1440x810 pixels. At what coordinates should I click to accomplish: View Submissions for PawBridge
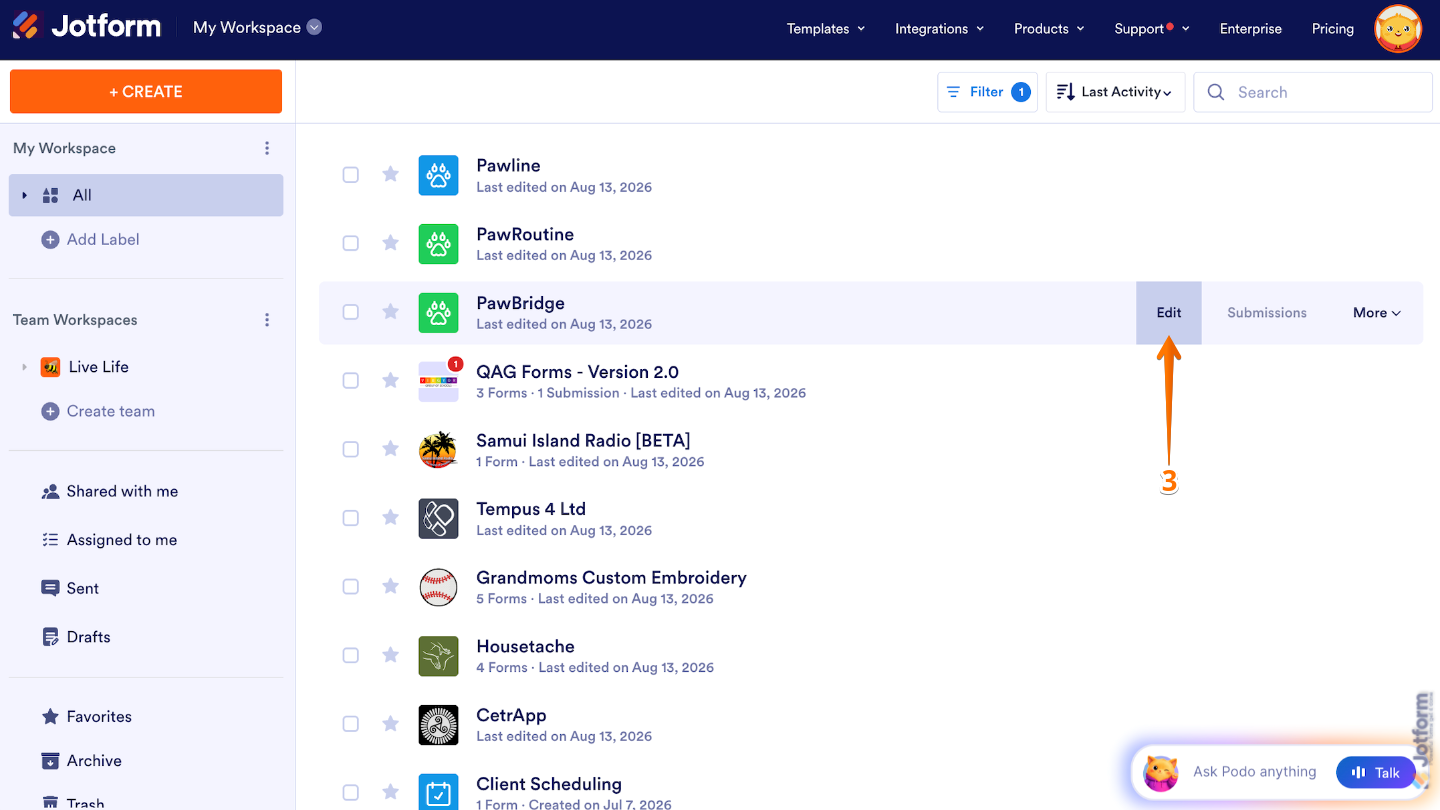pos(1267,313)
